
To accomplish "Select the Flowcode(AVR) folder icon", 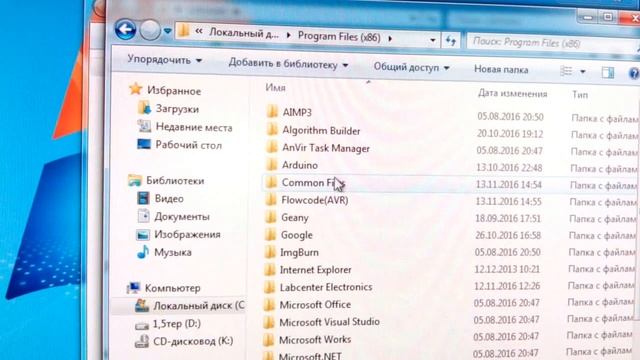I will [271, 200].
